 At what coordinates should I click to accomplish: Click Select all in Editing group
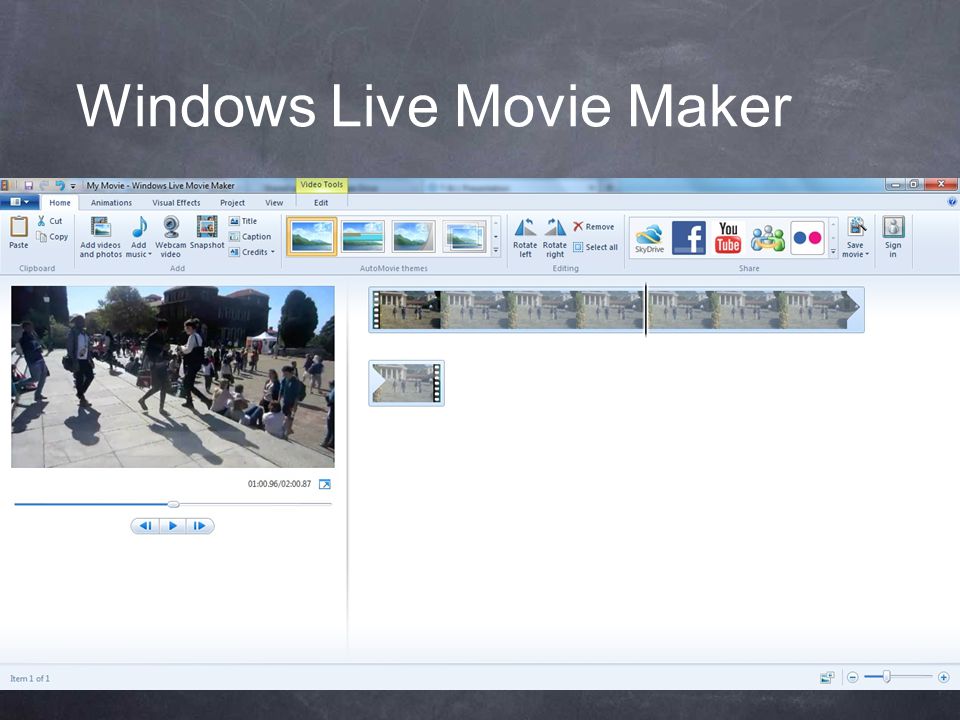click(595, 247)
